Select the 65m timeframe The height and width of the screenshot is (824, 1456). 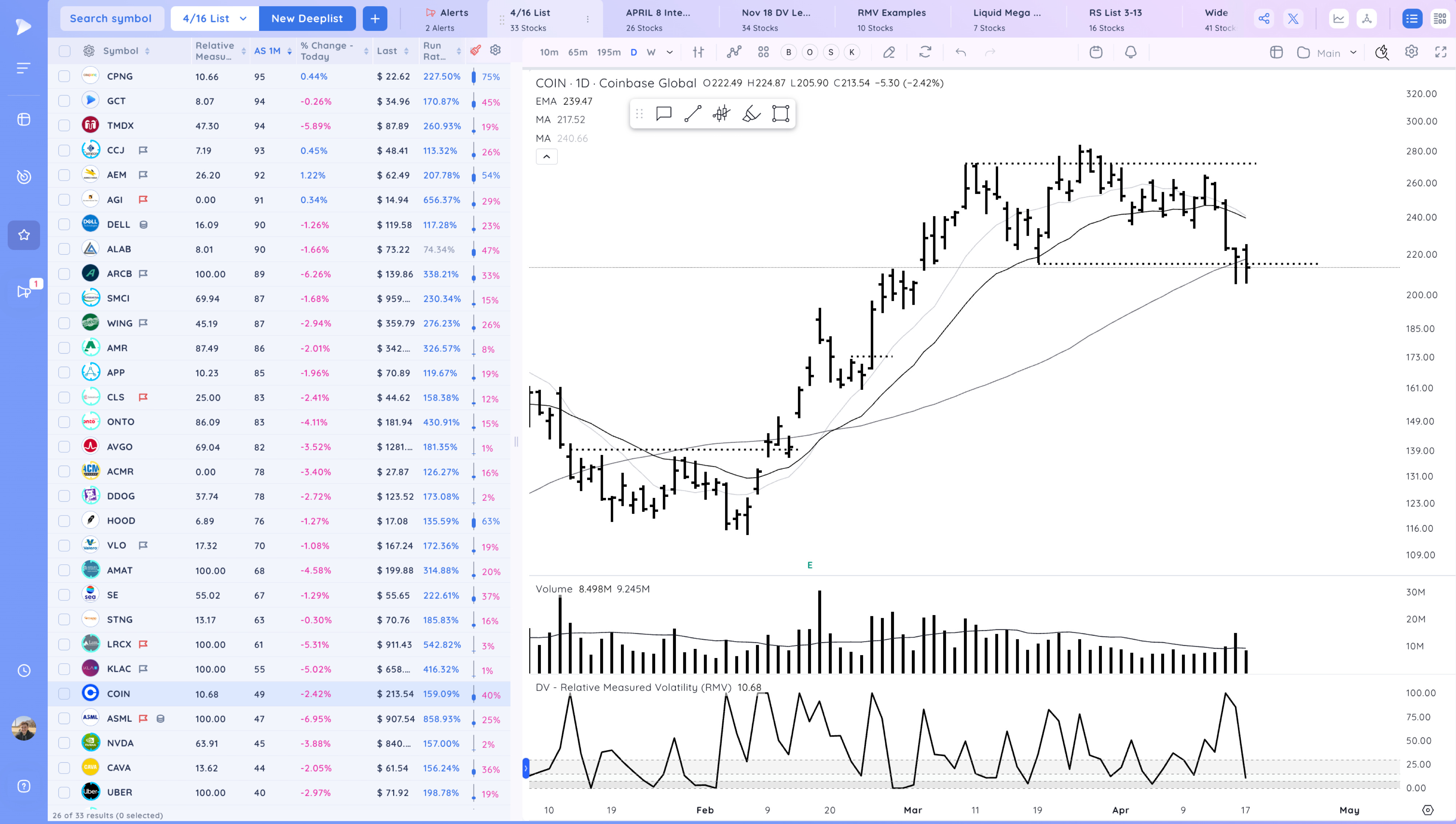pos(577,52)
